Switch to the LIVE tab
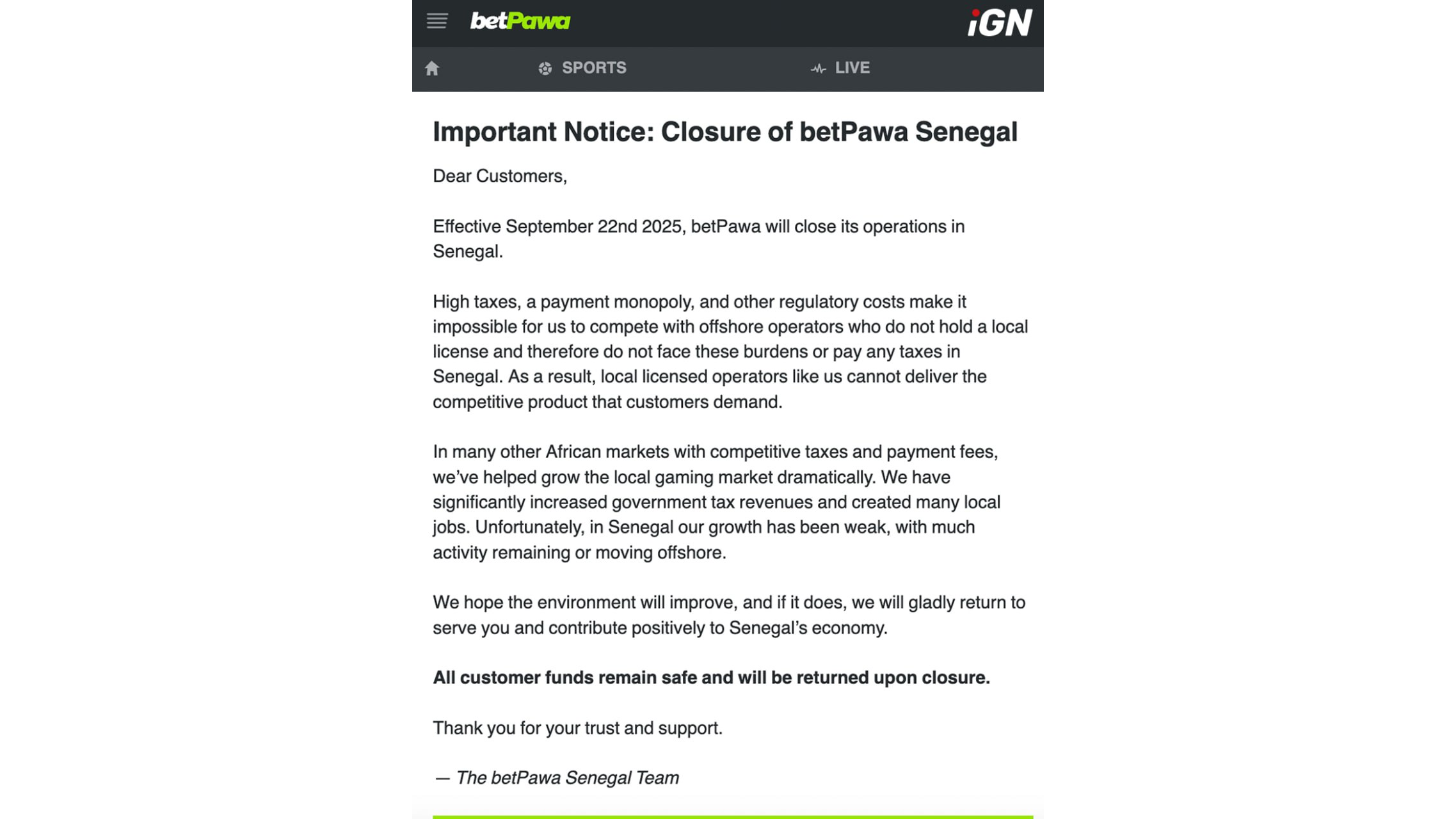Viewport: 1456px width, 819px height. point(852,68)
